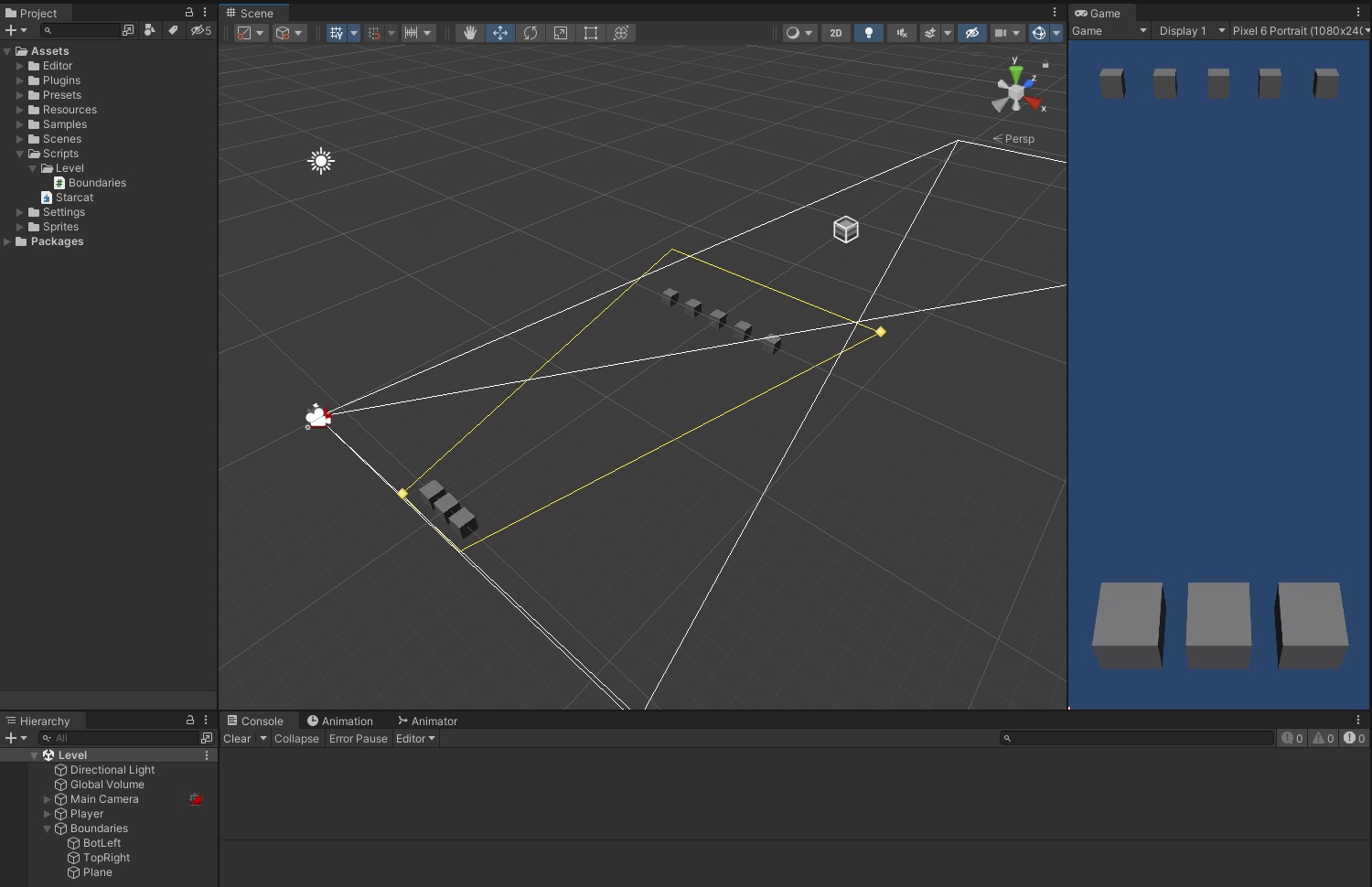Click the console Clear button
Screen dimensions: 1372x887
click(237, 739)
